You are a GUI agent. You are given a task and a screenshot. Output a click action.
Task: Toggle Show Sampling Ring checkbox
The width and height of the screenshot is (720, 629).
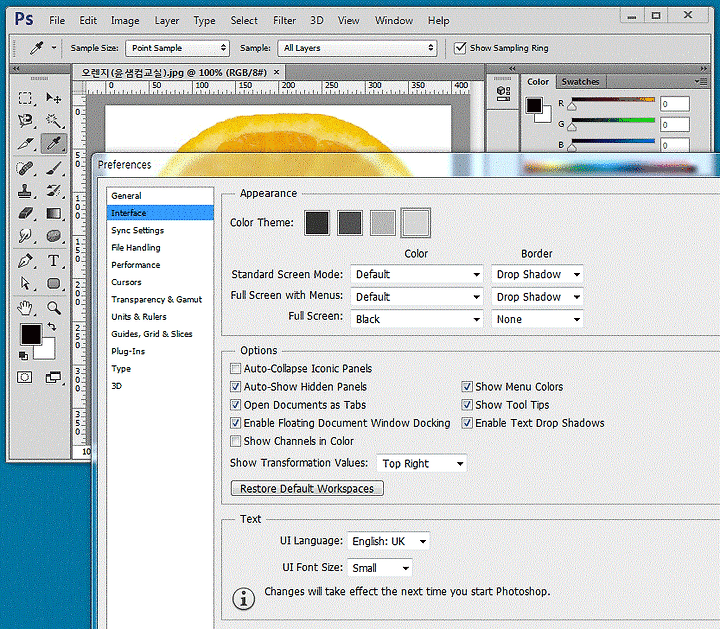point(460,48)
